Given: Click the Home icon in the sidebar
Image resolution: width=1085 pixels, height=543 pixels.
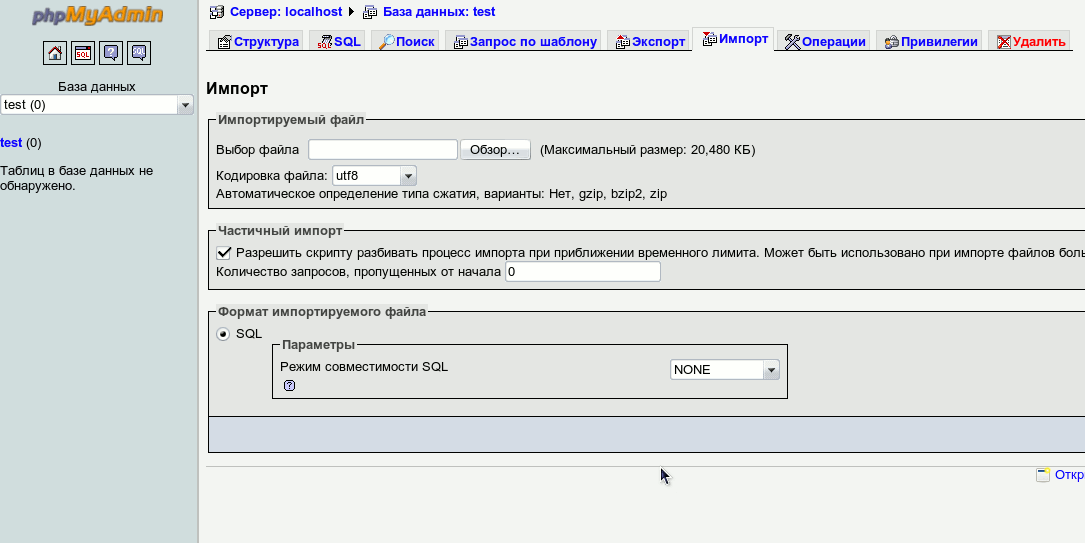Looking at the screenshot, I should tap(55, 53).
